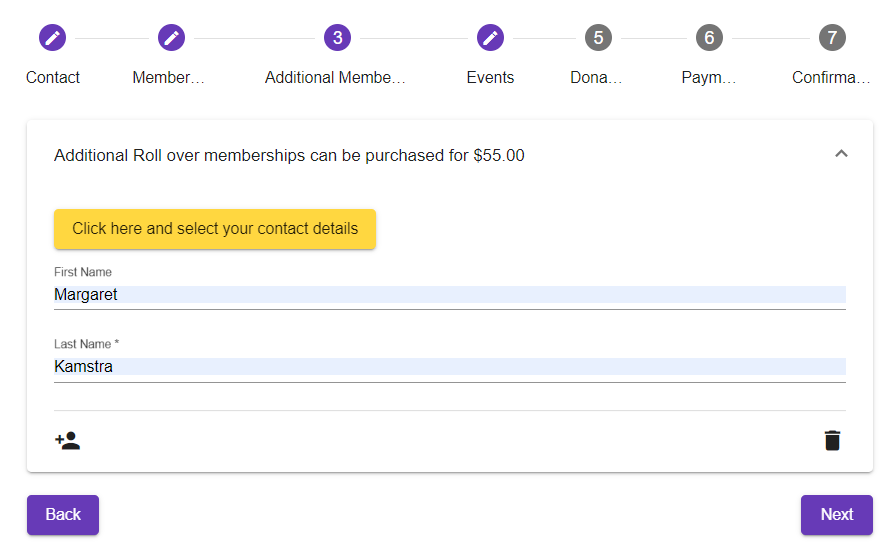Jump to the step 6 circle icon

click(709, 38)
